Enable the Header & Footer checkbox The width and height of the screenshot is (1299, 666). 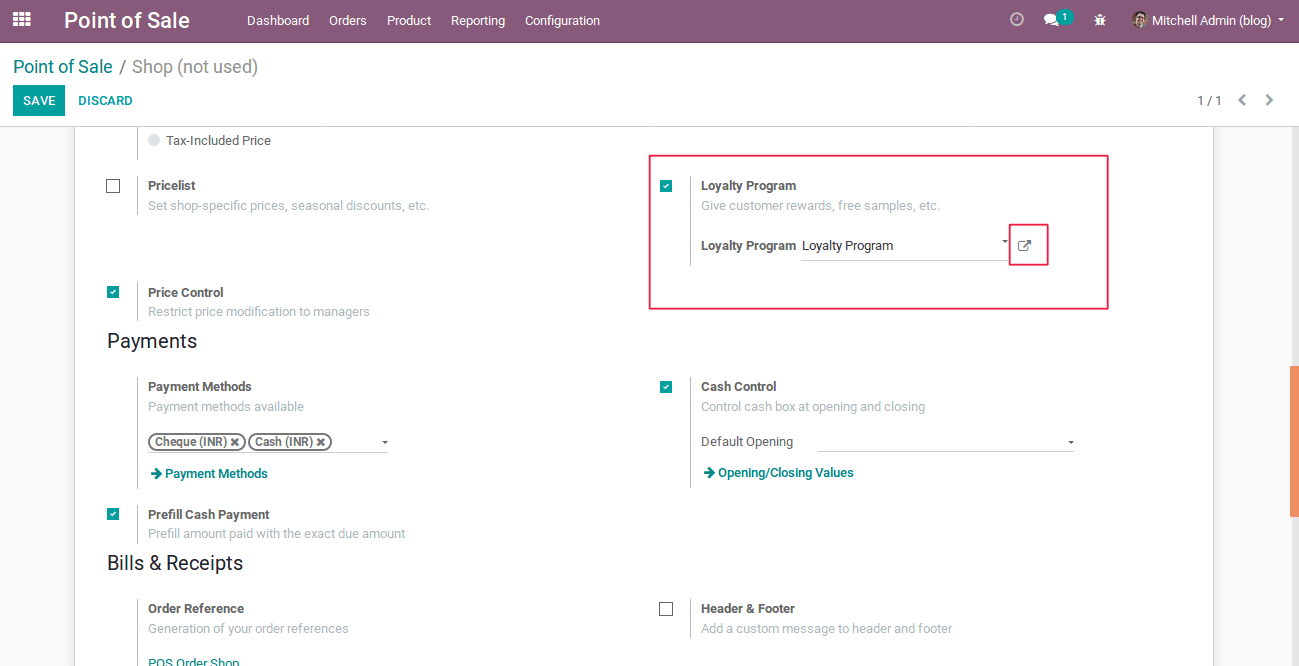pos(666,609)
